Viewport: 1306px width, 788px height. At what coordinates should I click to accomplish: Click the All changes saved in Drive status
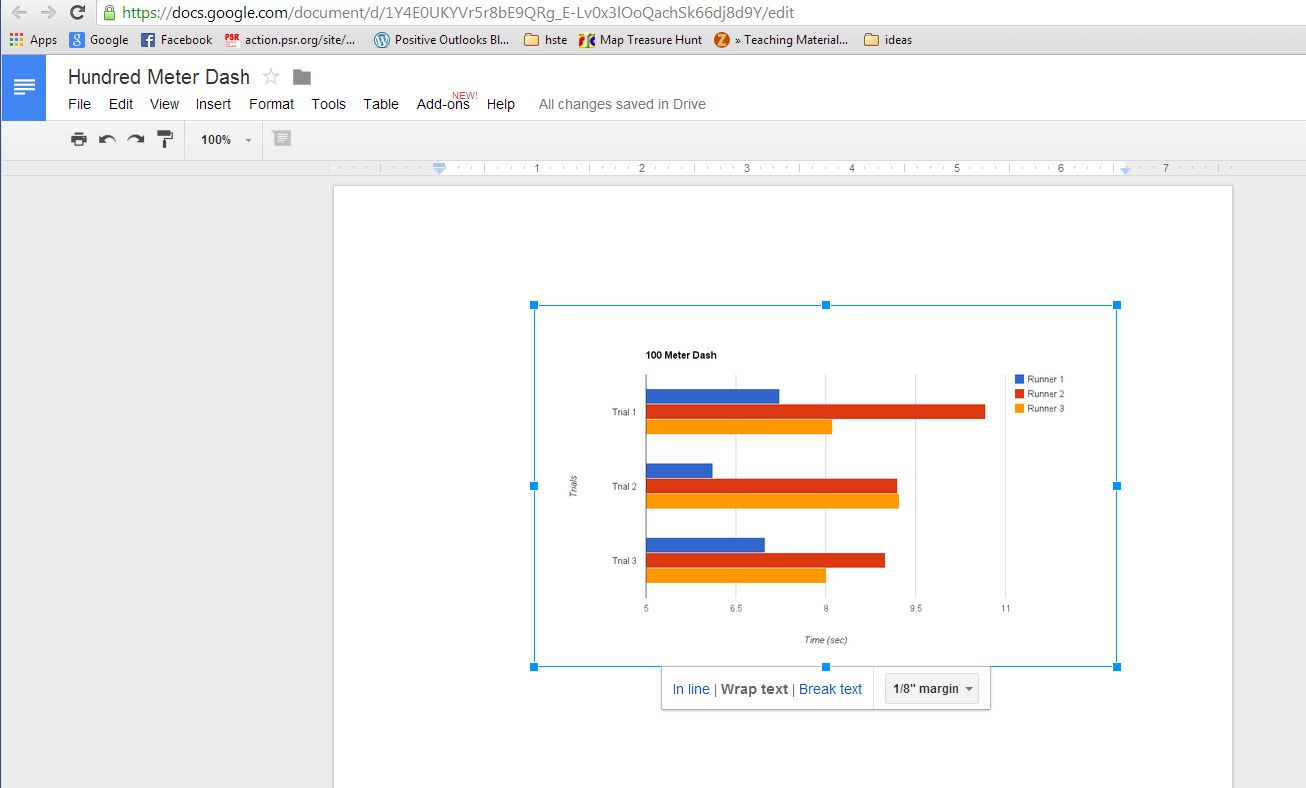click(x=622, y=104)
